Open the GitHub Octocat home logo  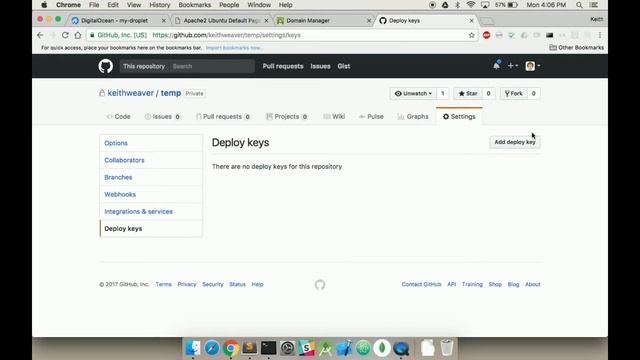tap(105, 66)
